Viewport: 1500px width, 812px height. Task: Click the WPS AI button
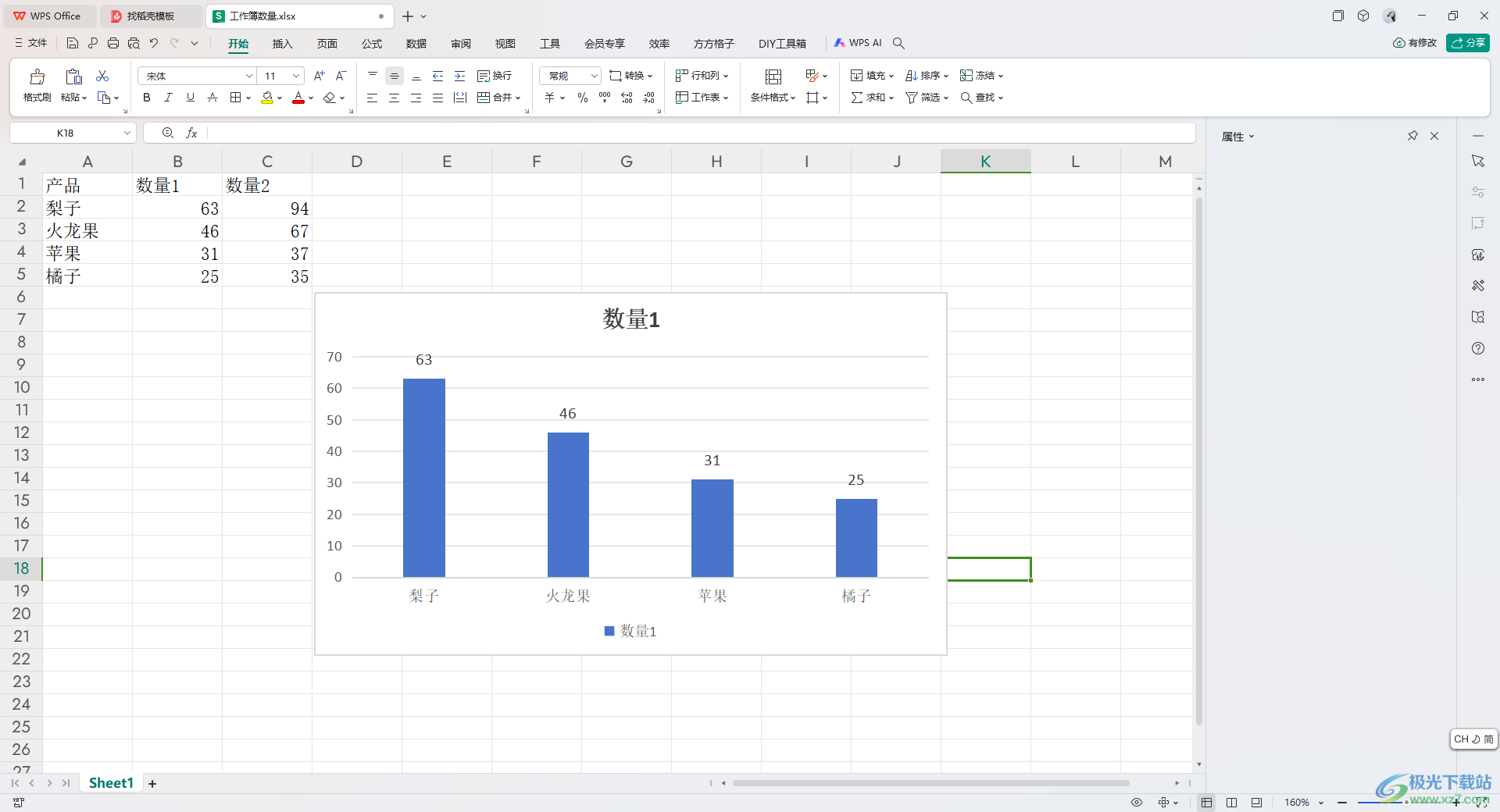pos(858,43)
